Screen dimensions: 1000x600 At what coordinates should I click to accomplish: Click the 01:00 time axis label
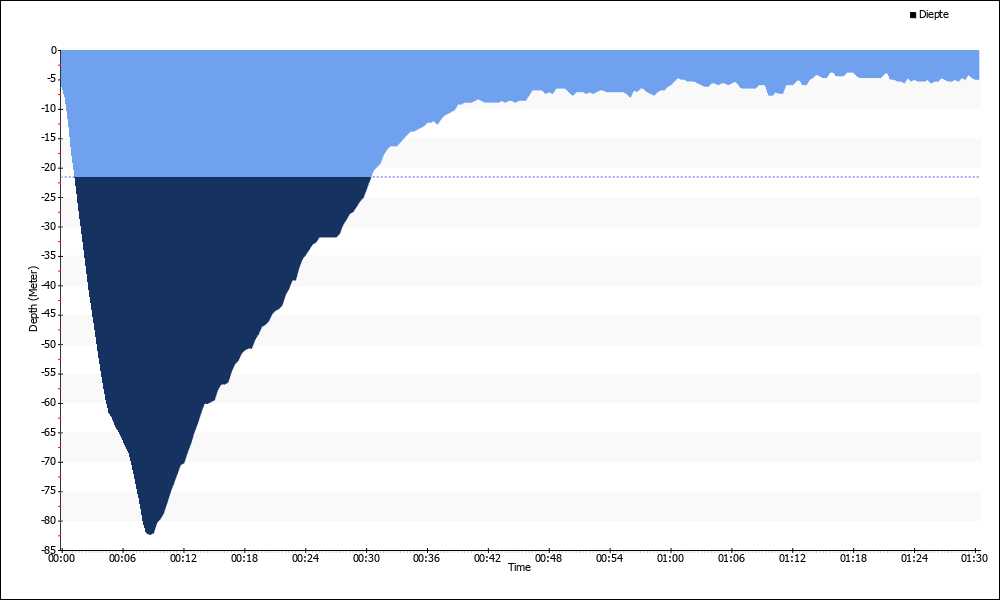(x=670, y=559)
